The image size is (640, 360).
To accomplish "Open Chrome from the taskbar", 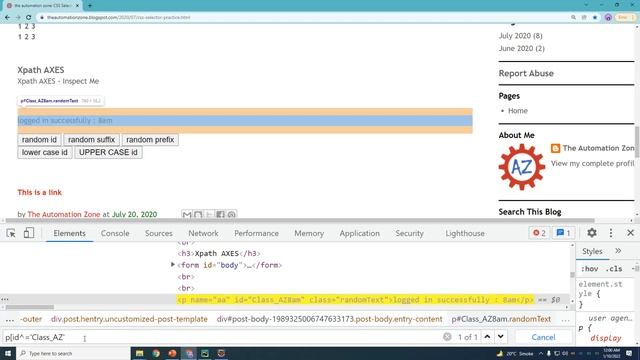I will coord(156,353).
